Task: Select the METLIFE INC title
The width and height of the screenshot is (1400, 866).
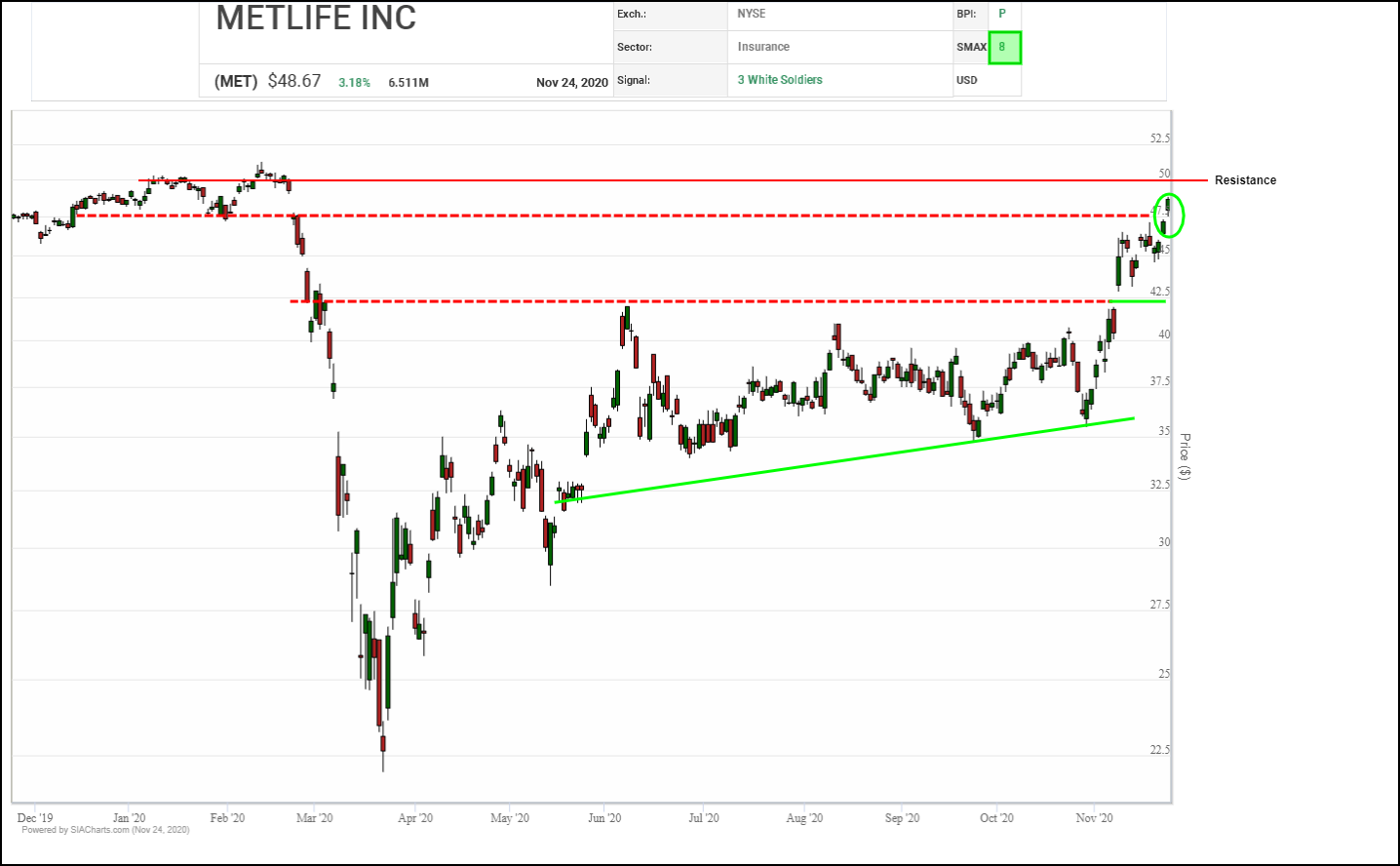Action: point(316,19)
